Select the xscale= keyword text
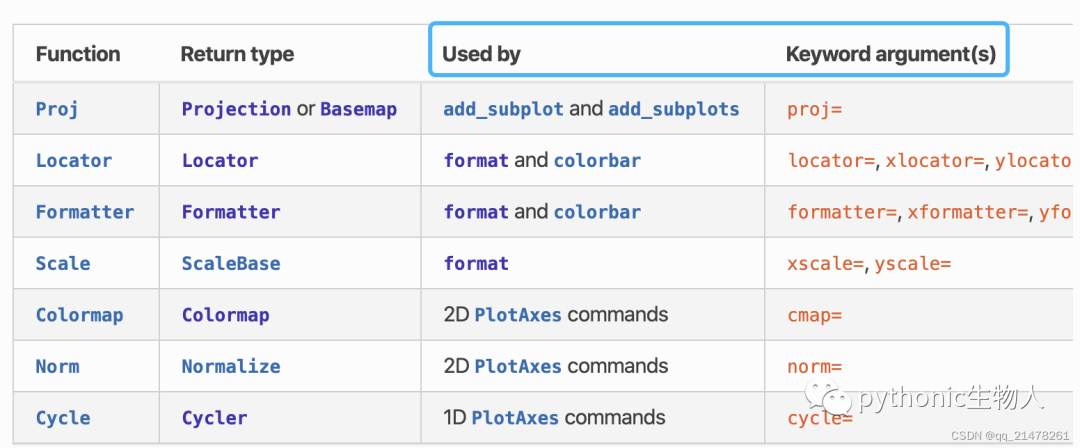Screen dimensions: 1080x448 tap(826, 263)
